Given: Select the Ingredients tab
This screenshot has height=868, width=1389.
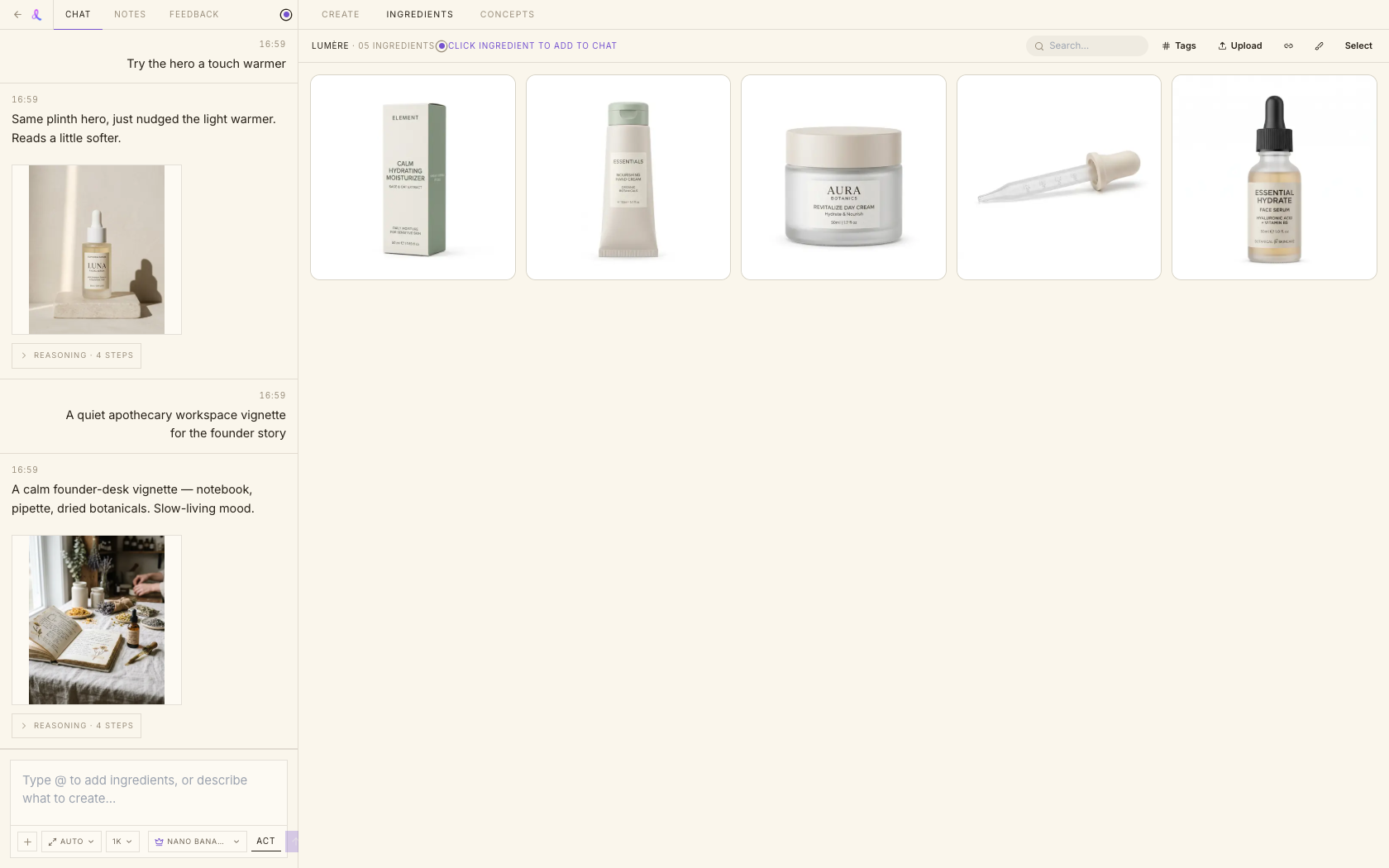Looking at the screenshot, I should pos(420,15).
